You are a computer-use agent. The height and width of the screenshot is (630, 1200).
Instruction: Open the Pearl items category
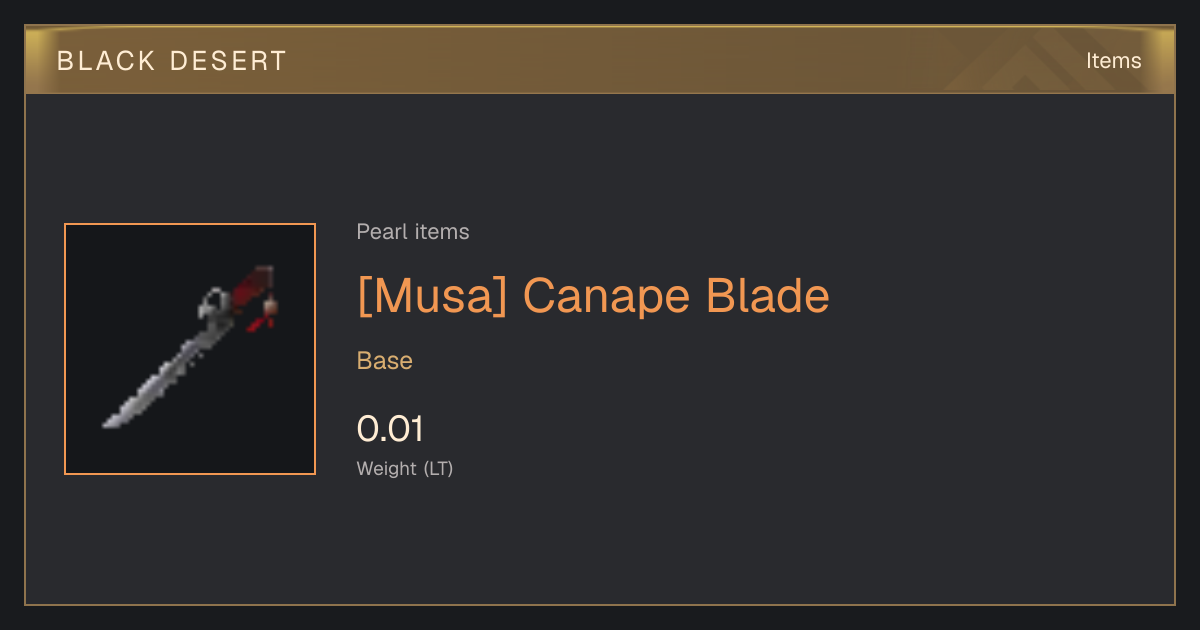pyautogui.click(x=413, y=232)
